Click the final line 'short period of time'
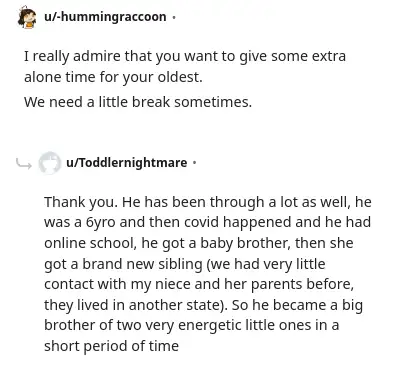Viewport: 400px width, 381px height. 111,346
